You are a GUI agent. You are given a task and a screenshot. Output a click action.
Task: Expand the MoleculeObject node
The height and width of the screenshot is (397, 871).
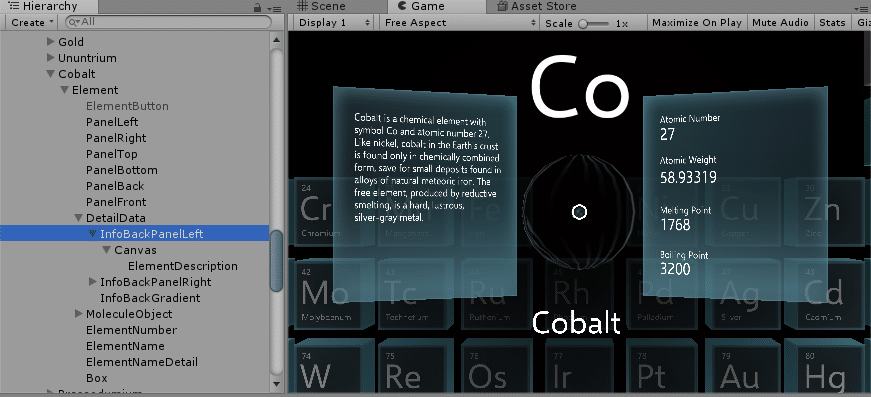(x=78, y=314)
